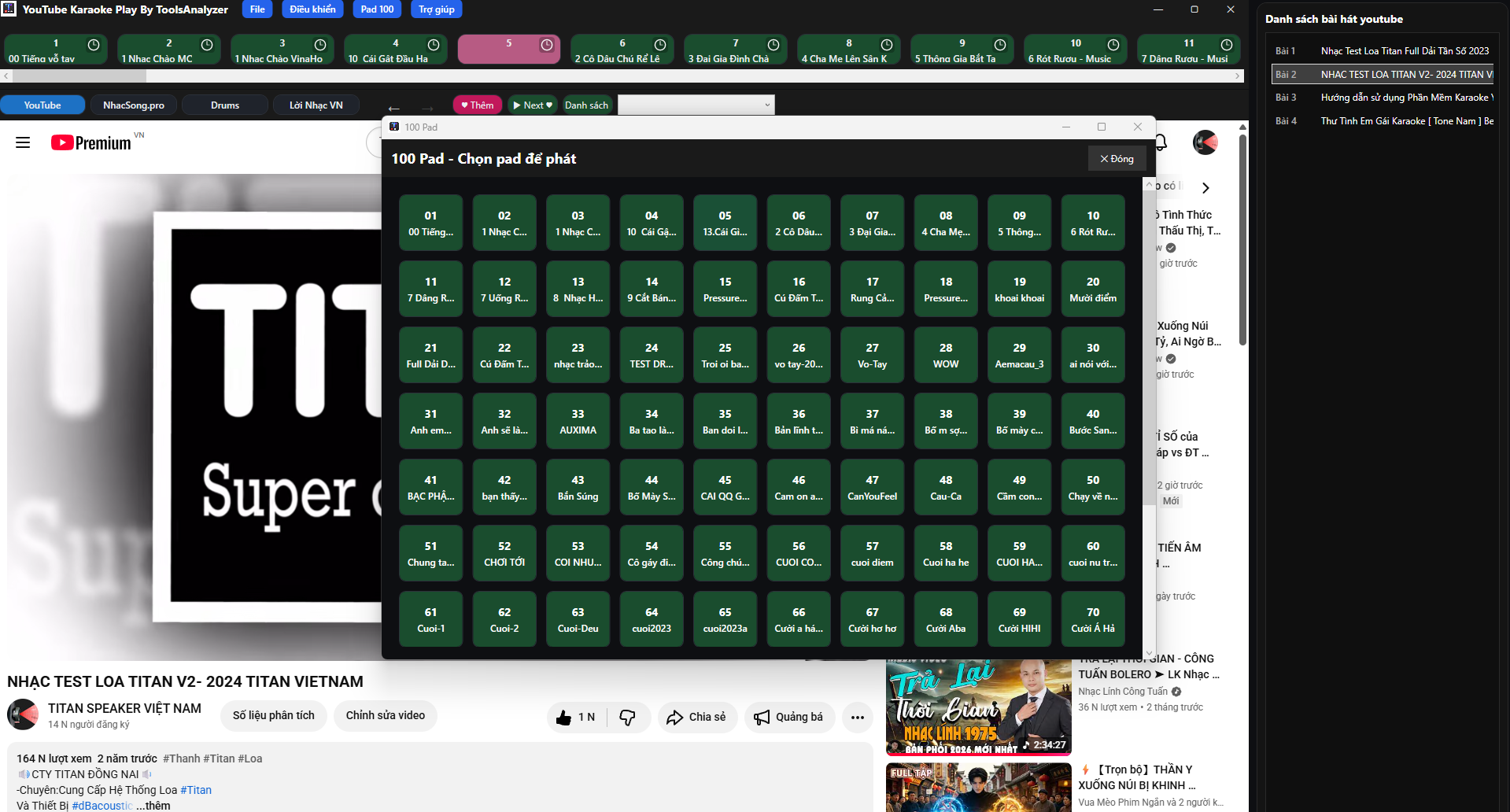Click the clock icon on pad 4
This screenshot has height=812, width=1510.
[434, 45]
